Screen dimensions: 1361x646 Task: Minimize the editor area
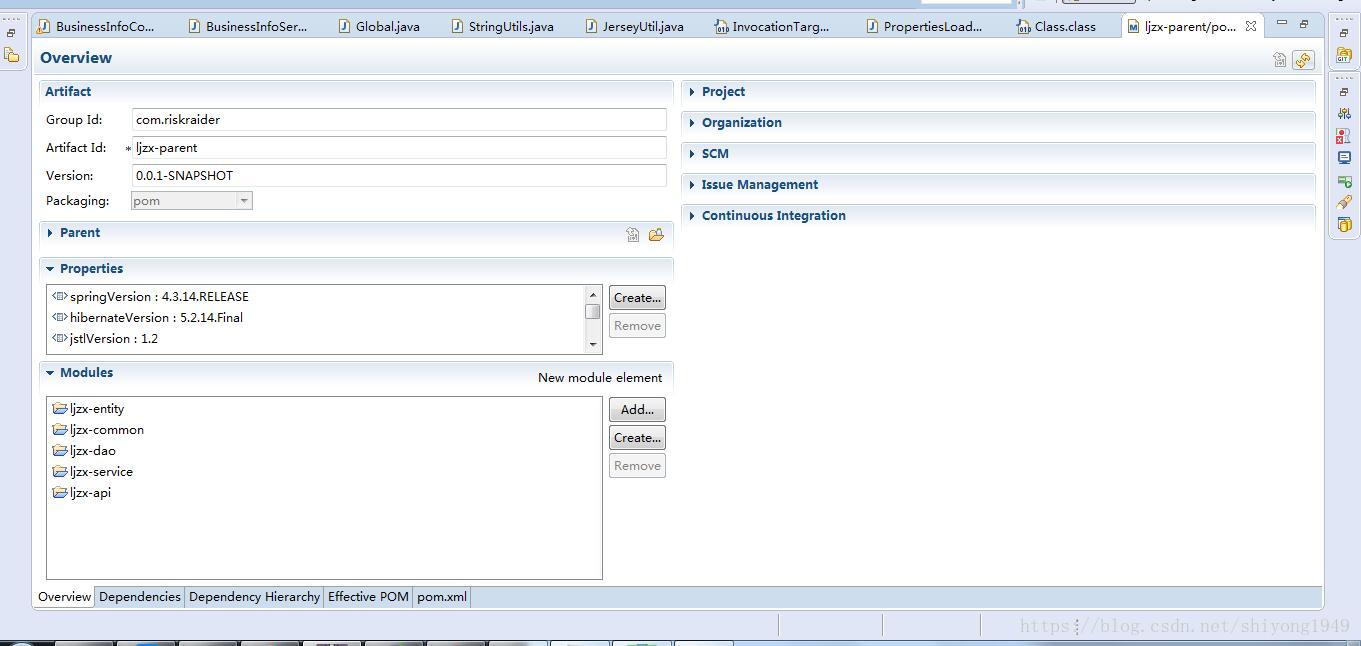[x=1282, y=23]
